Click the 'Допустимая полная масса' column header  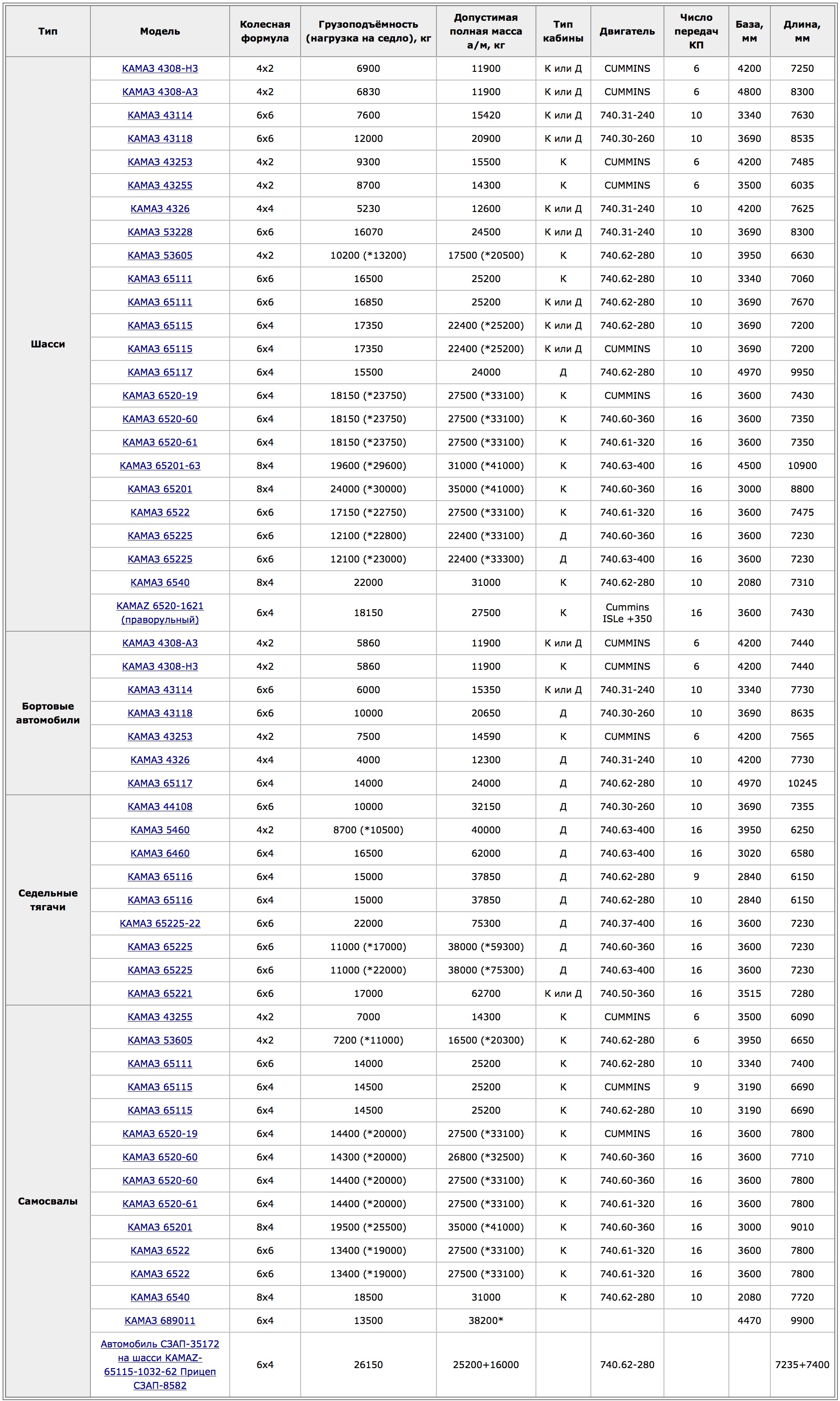click(486, 32)
